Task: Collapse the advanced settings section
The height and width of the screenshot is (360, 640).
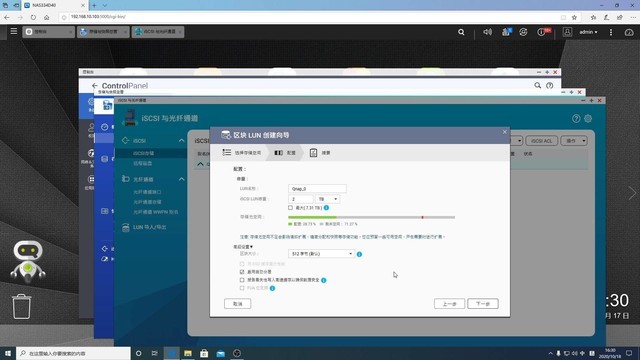Action: [x=243, y=247]
